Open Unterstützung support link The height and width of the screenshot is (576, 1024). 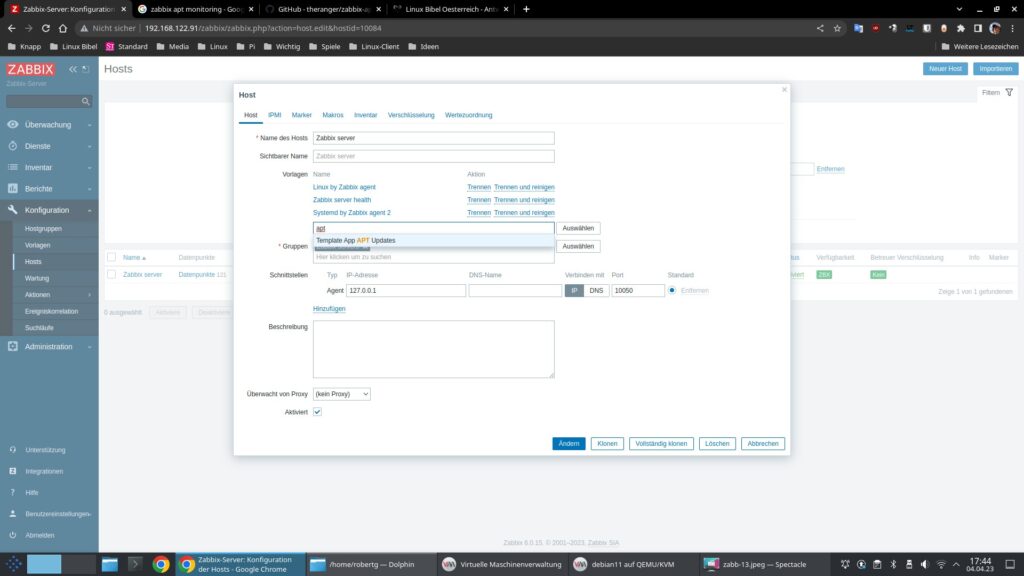(45, 450)
